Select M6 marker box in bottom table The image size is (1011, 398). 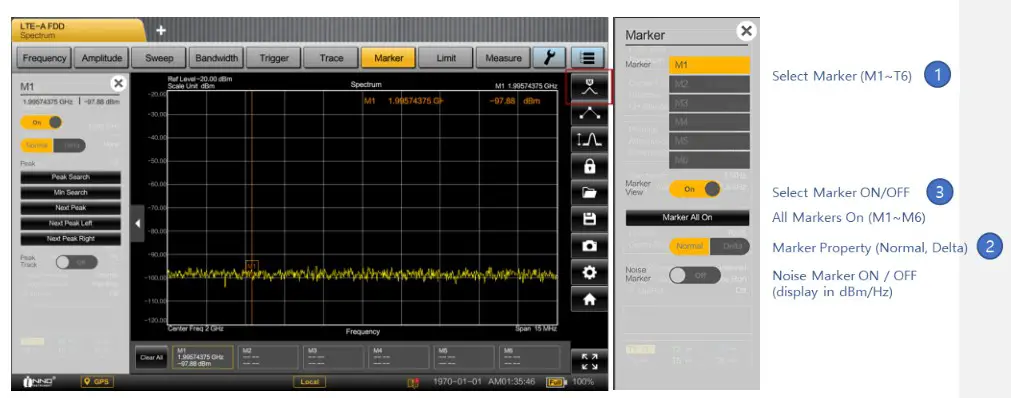point(530,357)
